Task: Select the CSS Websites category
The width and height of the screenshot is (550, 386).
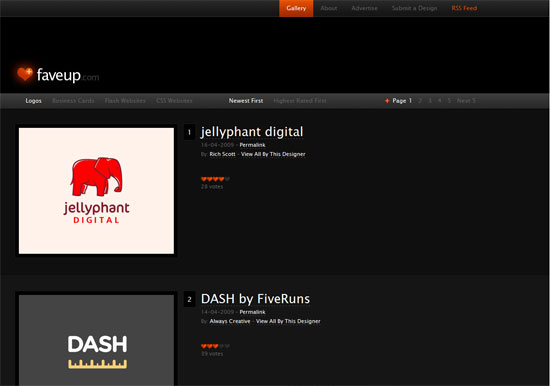Action: pyautogui.click(x=174, y=101)
